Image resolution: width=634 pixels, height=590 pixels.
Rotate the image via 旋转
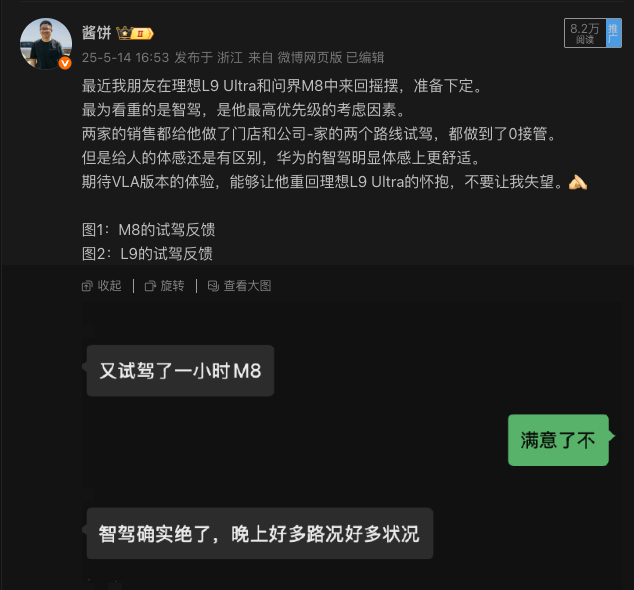pyautogui.click(x=165, y=286)
